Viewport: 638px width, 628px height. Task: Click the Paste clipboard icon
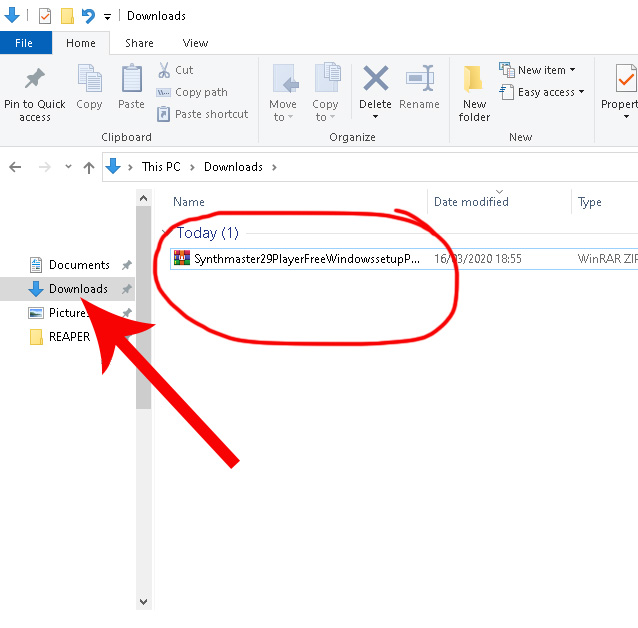pyautogui.click(x=131, y=78)
